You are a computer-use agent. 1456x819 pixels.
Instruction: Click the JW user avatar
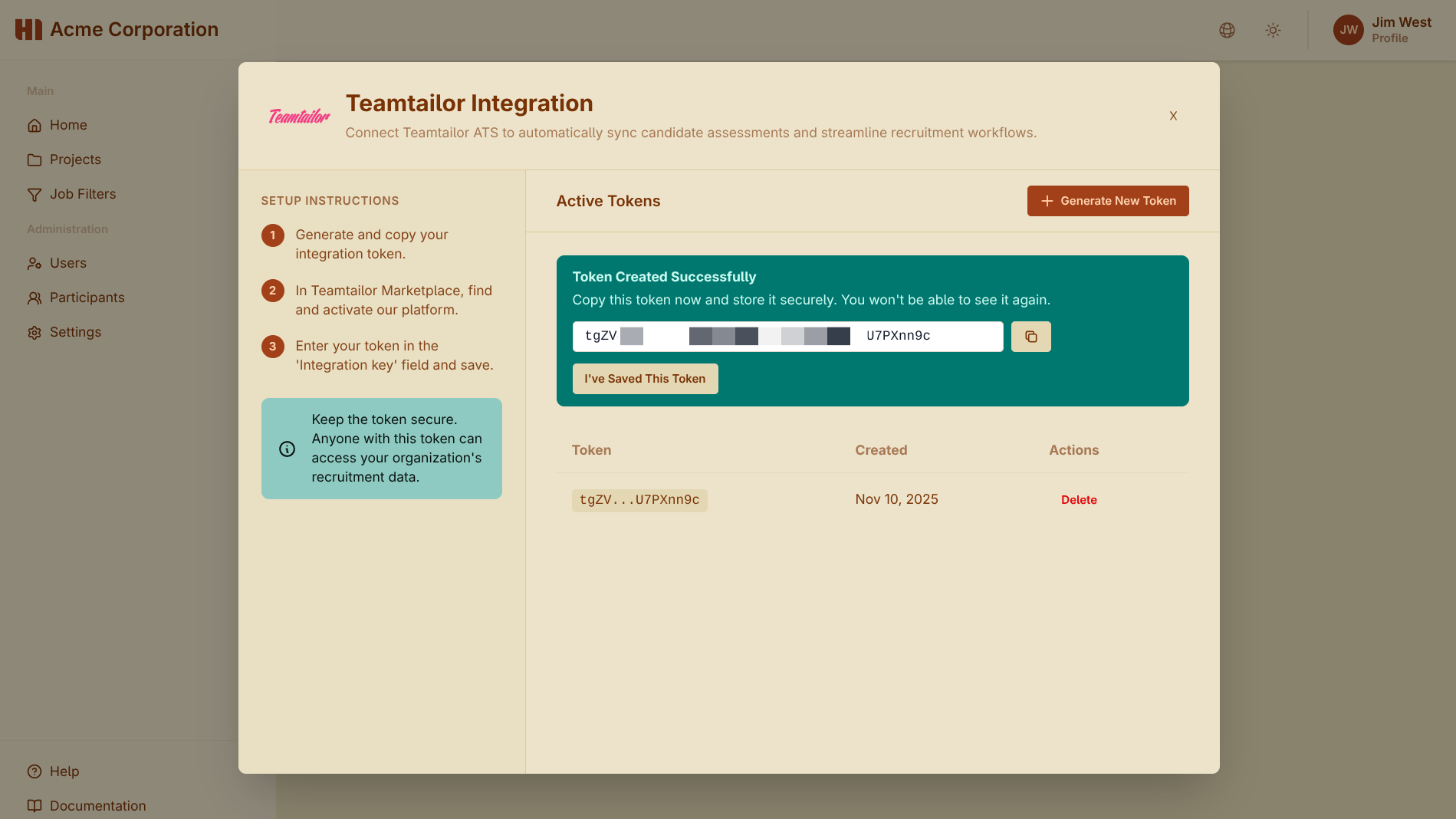click(1348, 30)
